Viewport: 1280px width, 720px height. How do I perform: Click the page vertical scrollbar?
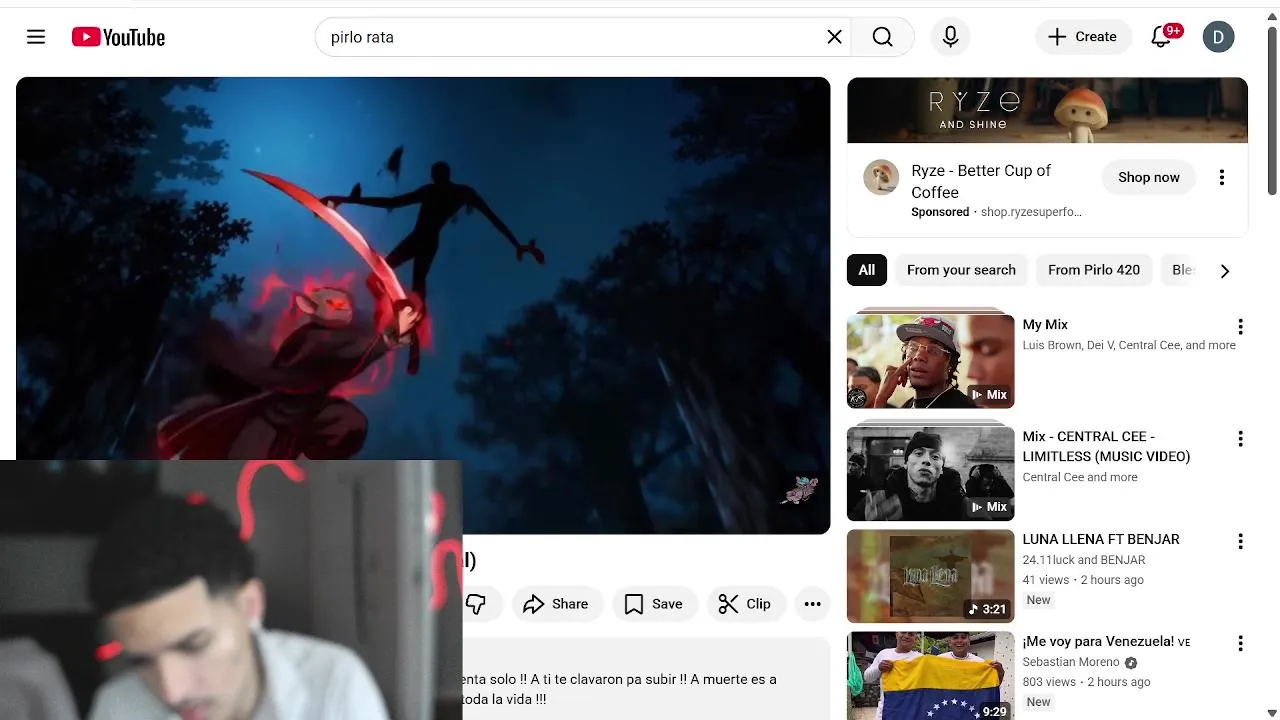1272,110
